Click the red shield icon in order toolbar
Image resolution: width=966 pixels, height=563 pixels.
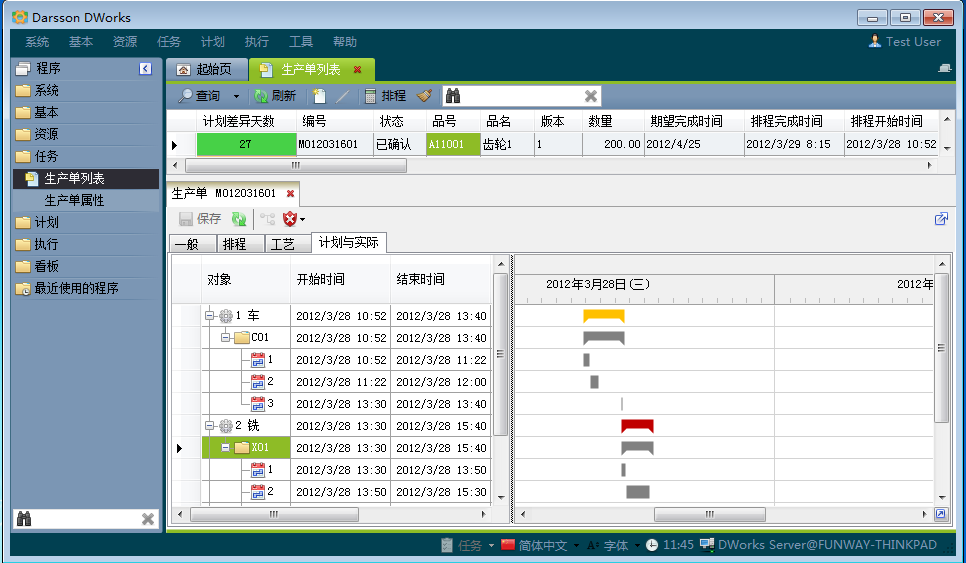coord(290,219)
